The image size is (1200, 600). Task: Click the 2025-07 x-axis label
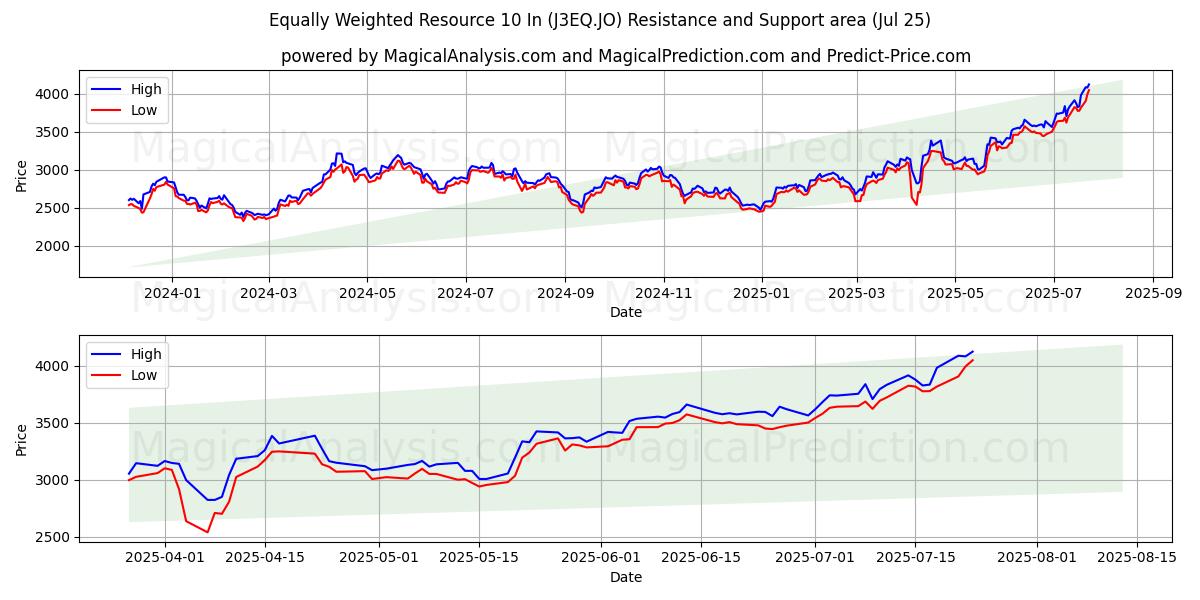pyautogui.click(x=1054, y=294)
